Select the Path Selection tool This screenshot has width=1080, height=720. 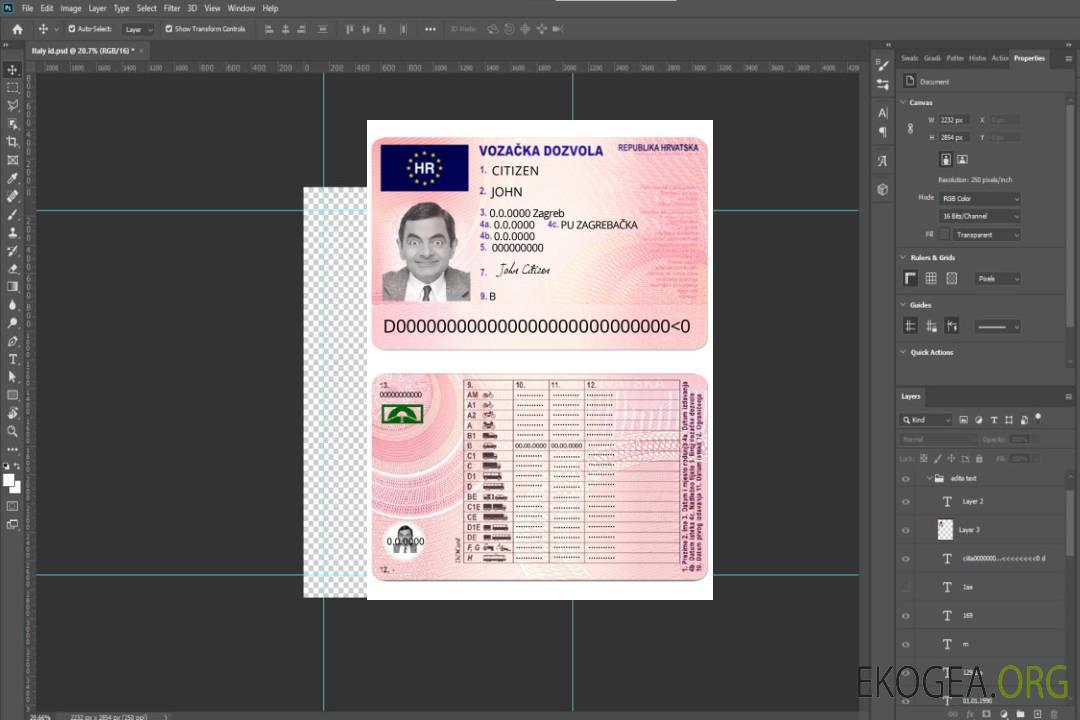[12, 377]
